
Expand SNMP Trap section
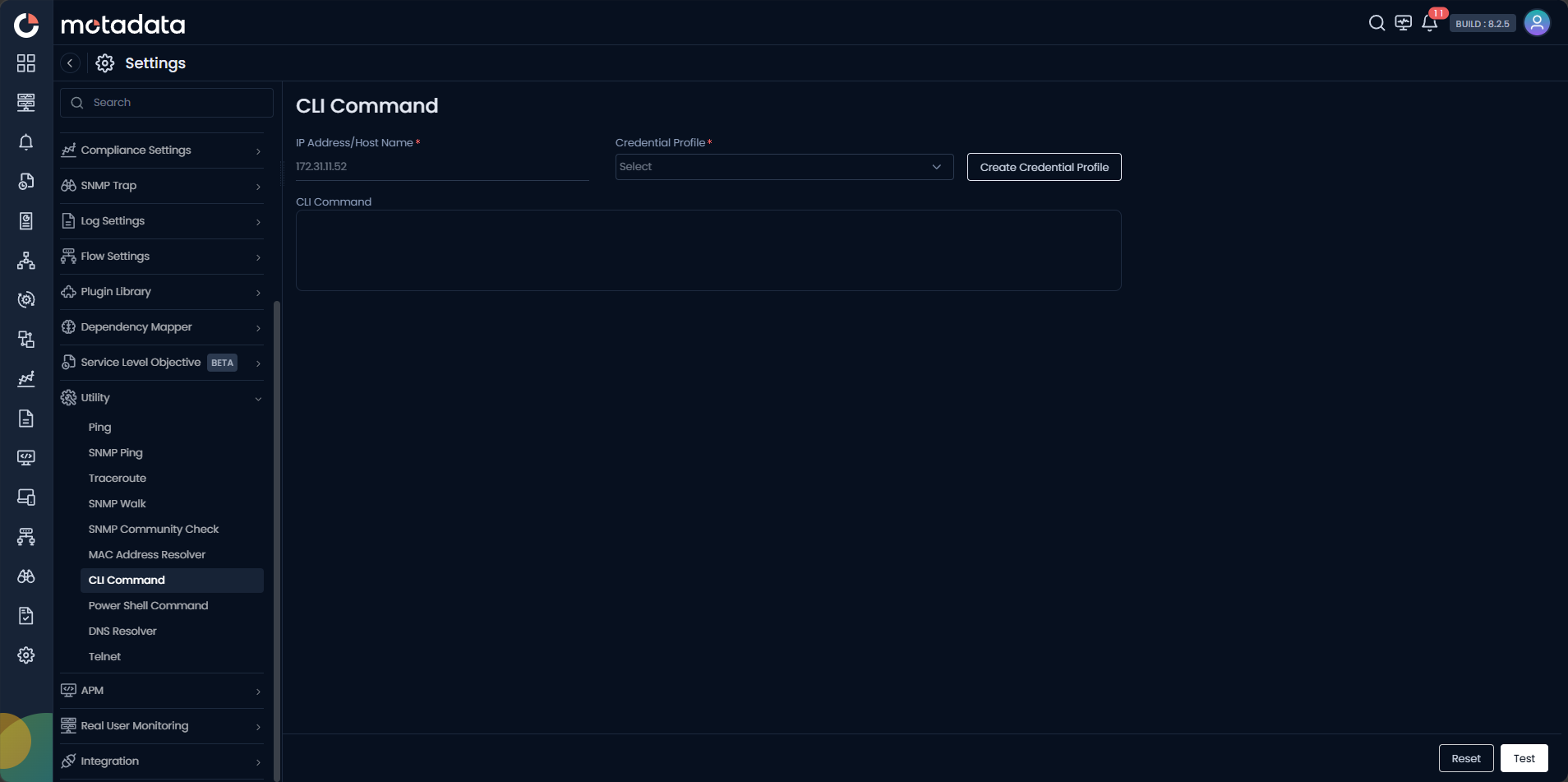[x=162, y=186]
